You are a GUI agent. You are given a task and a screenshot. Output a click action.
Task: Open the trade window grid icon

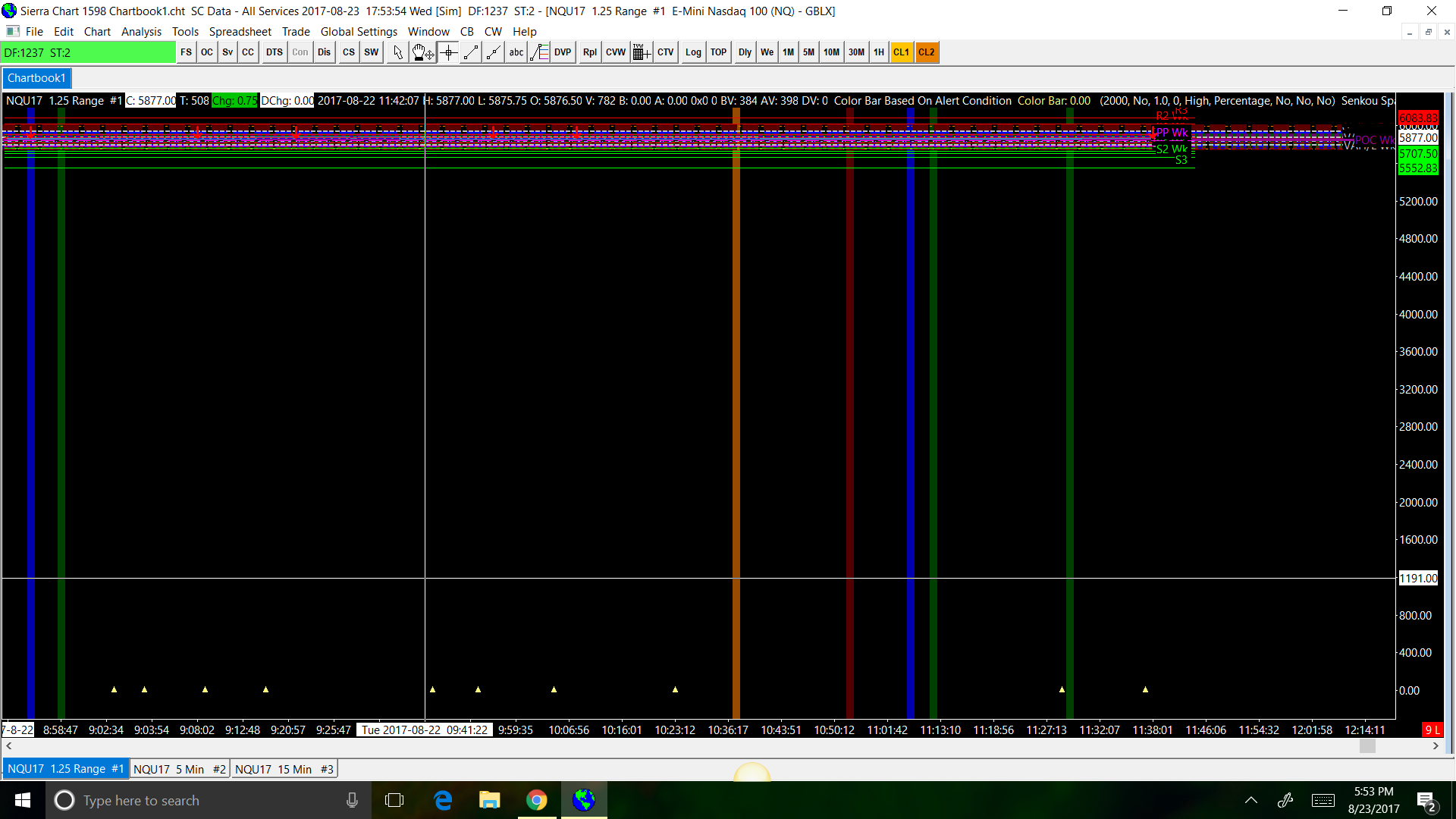[x=641, y=52]
